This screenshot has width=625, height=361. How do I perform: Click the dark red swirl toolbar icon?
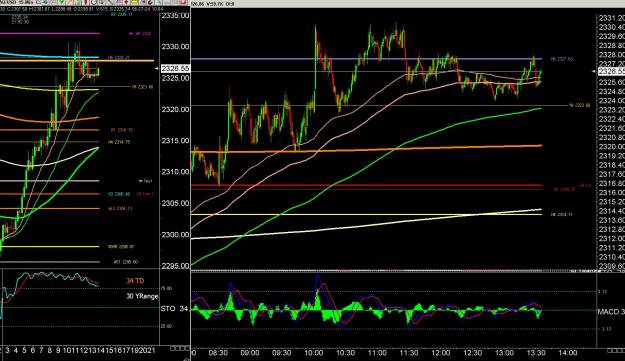[150, 2]
